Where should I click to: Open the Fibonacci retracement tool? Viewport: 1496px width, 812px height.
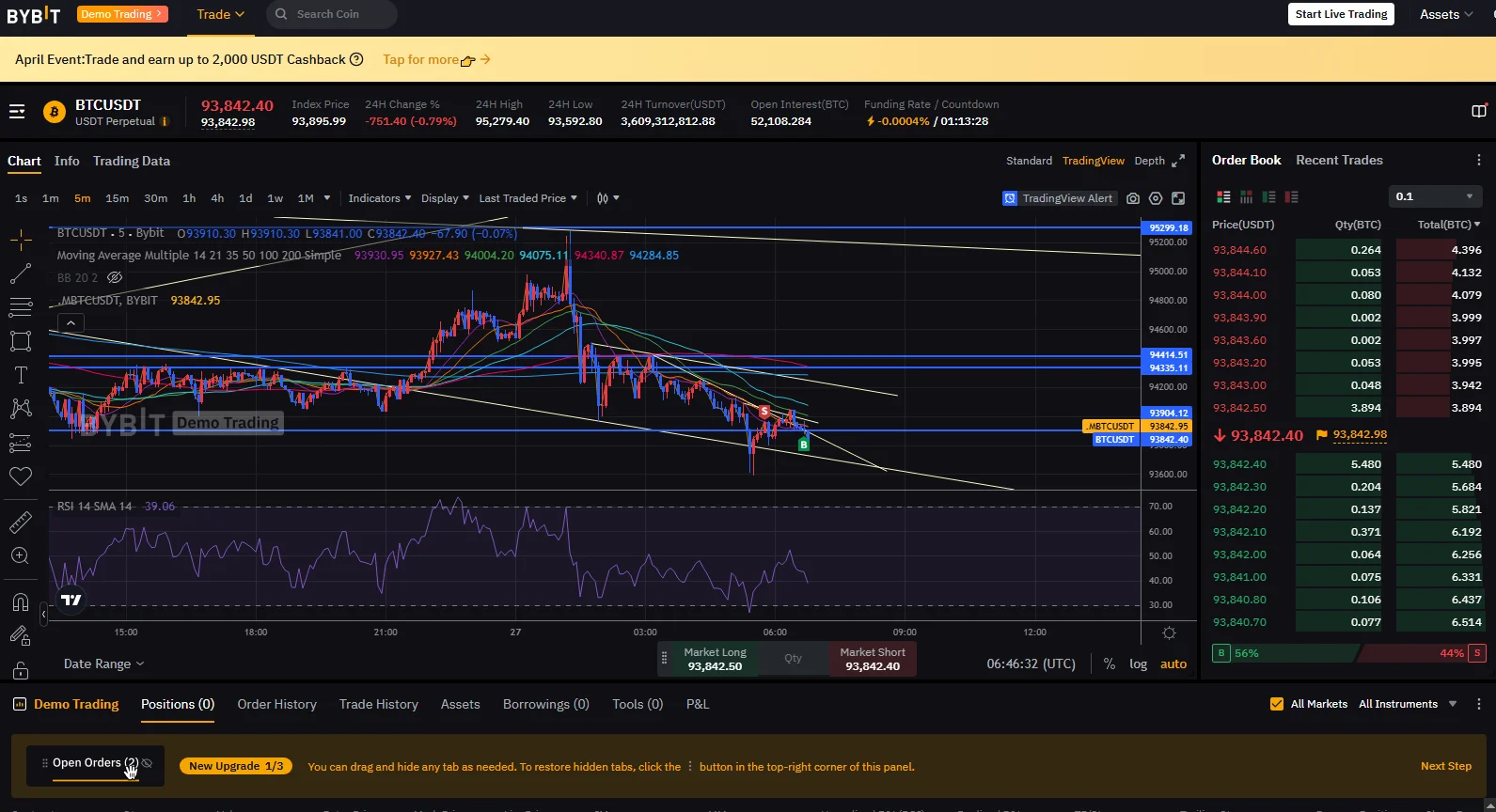click(21, 307)
